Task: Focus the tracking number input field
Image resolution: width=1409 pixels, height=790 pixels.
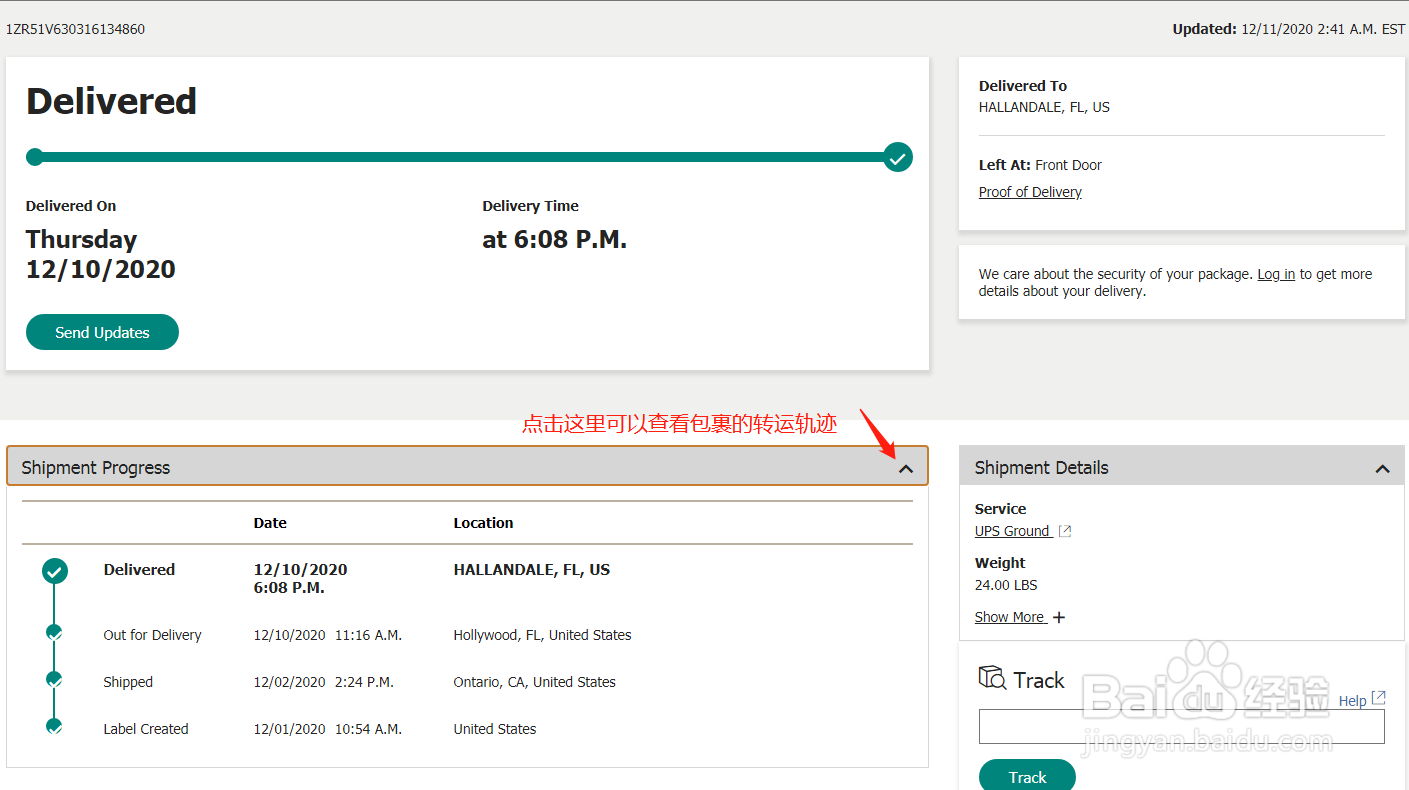Action: point(1181,727)
